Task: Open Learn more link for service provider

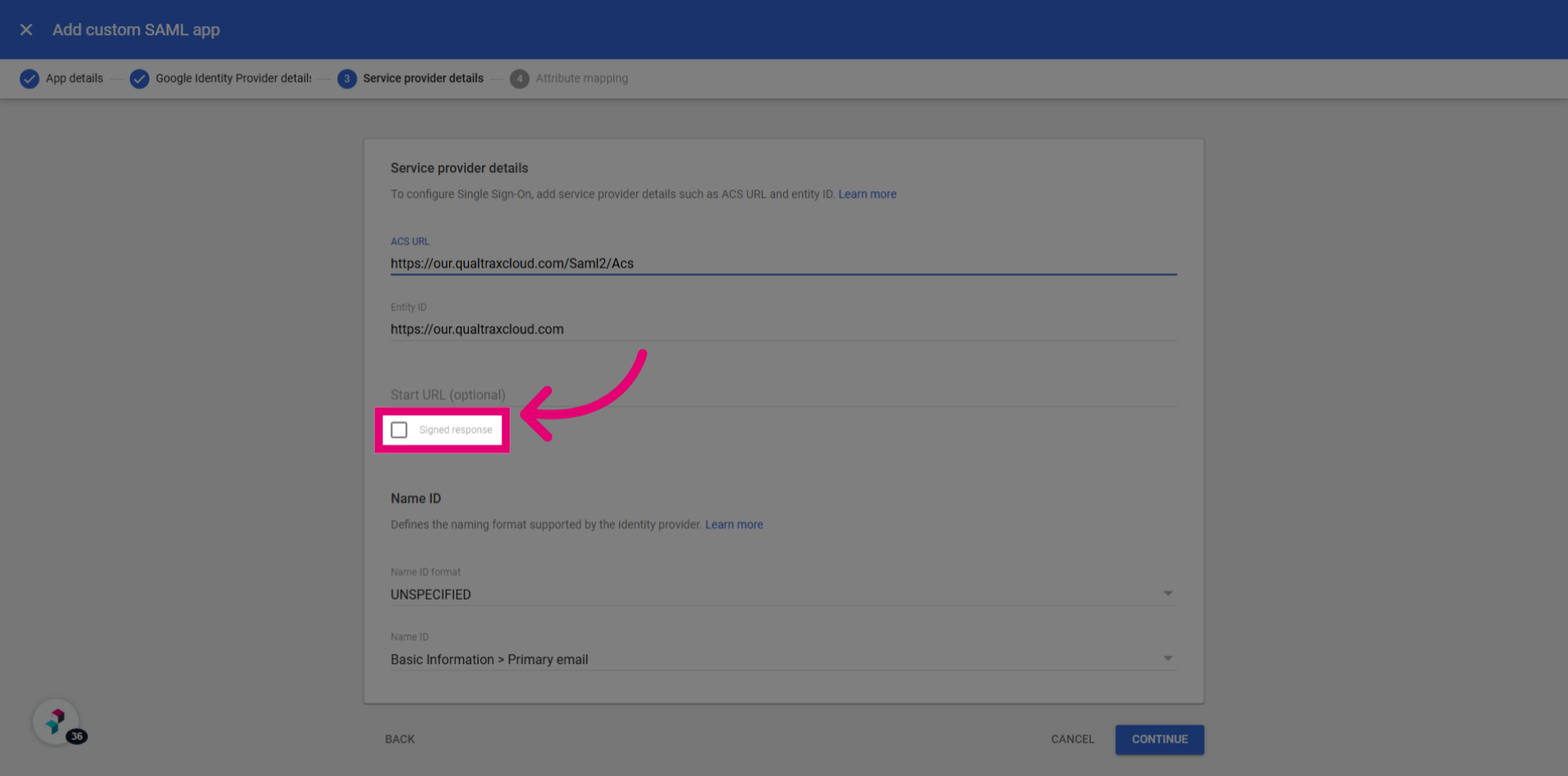Action: pos(867,194)
